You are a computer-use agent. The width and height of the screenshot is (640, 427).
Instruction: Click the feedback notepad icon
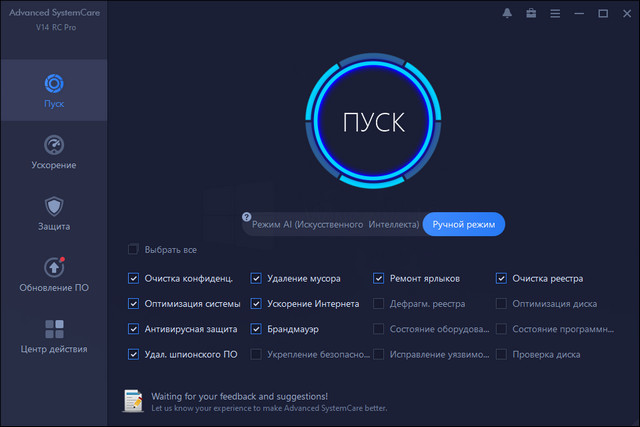coord(132,401)
